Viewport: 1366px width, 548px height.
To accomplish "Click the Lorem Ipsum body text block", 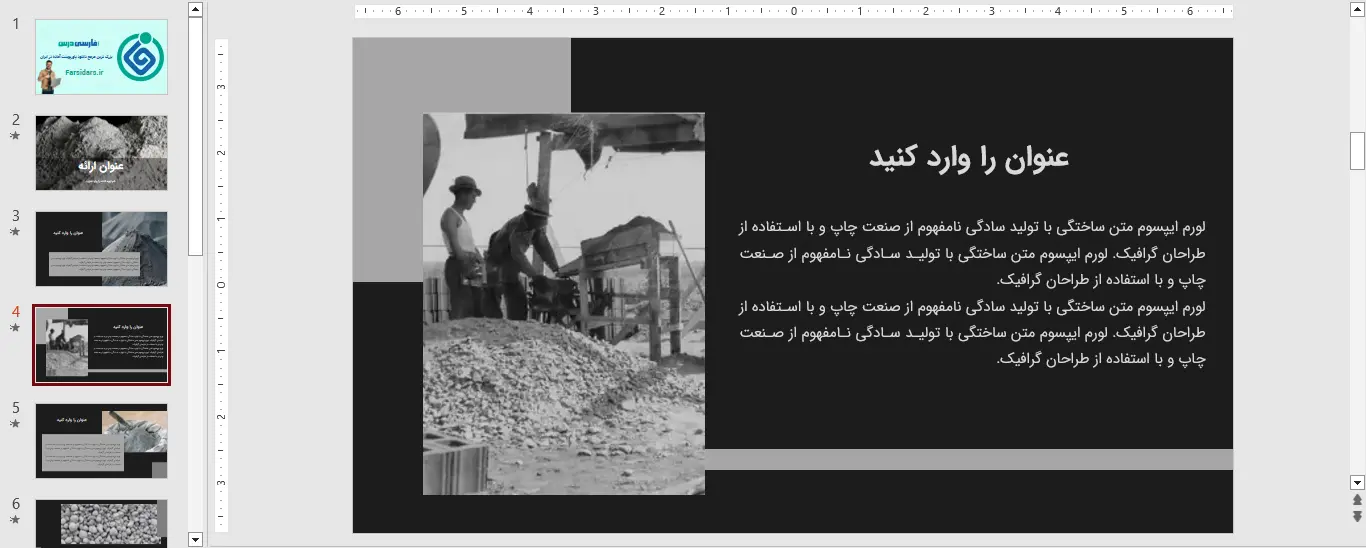I will coord(972,293).
